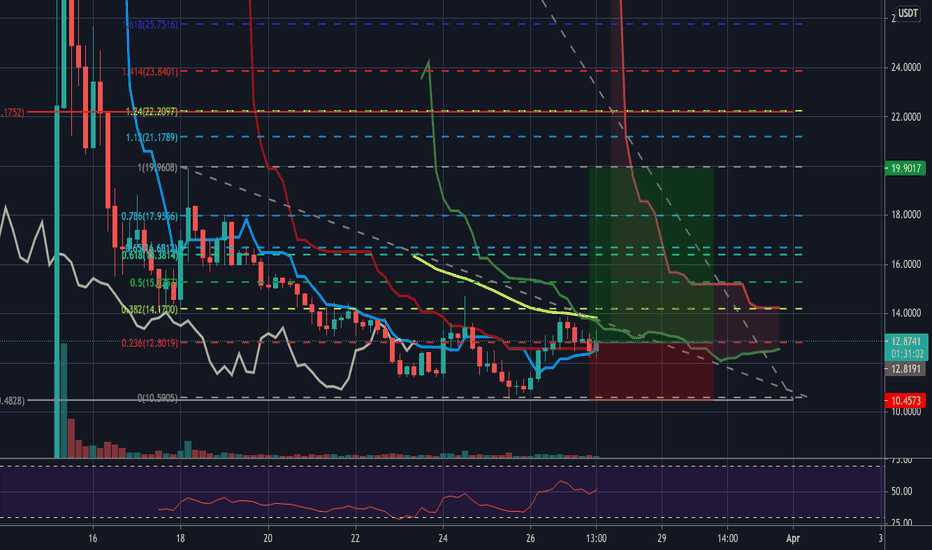Click date 29 on the time axis

[662, 538]
